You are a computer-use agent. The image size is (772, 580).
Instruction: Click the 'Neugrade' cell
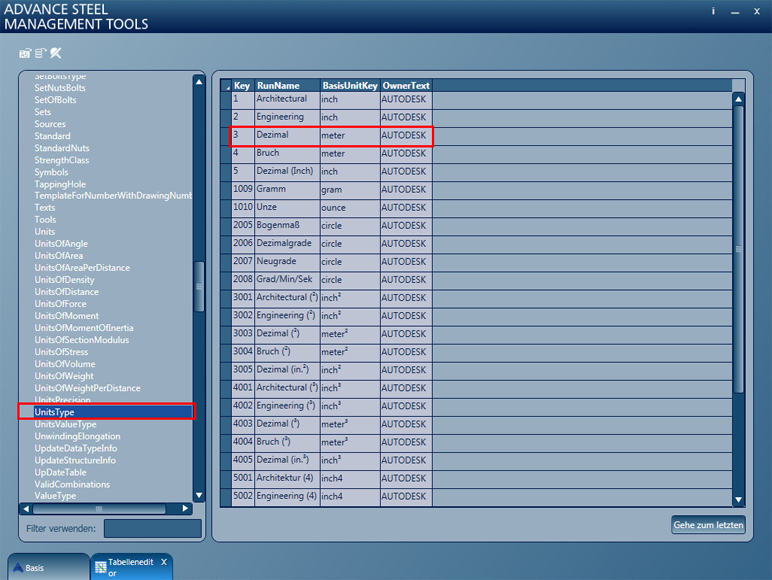[x=287, y=262]
